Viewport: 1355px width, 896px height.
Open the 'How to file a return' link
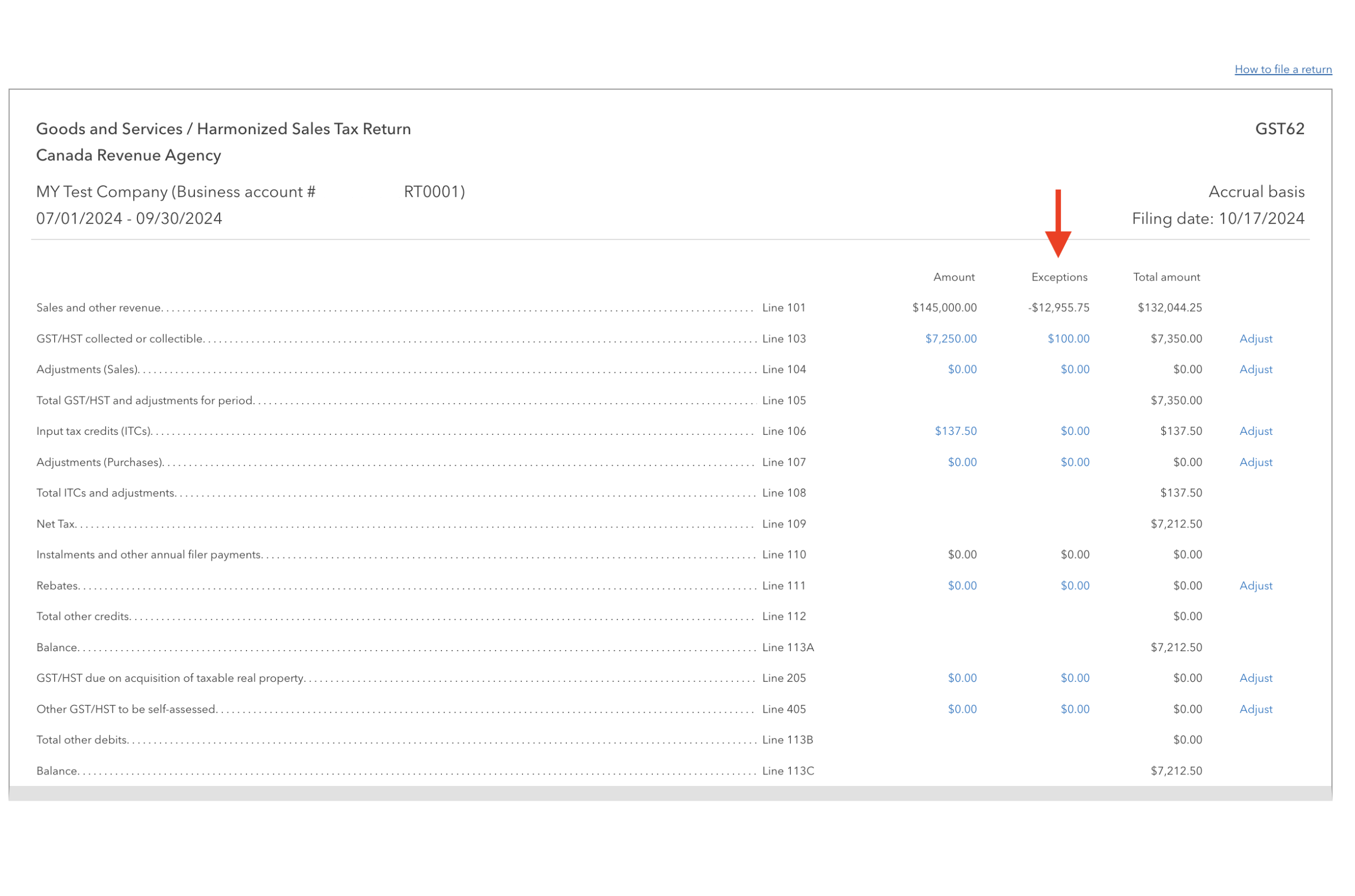coord(1283,69)
